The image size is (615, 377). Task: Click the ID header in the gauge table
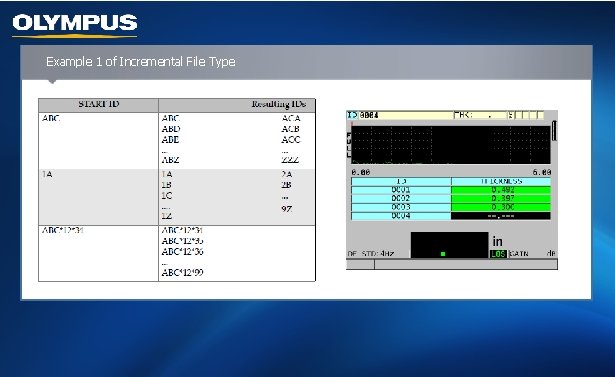click(401, 181)
